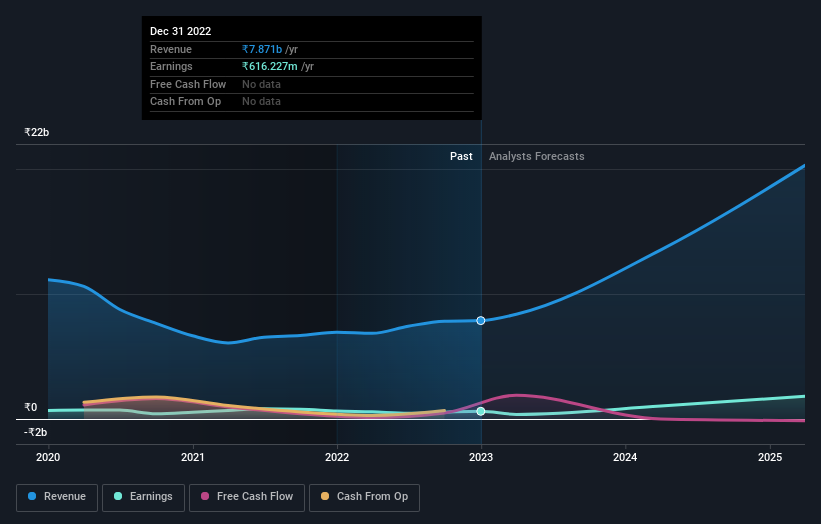Click the 2021 x-axis label

(x=193, y=458)
